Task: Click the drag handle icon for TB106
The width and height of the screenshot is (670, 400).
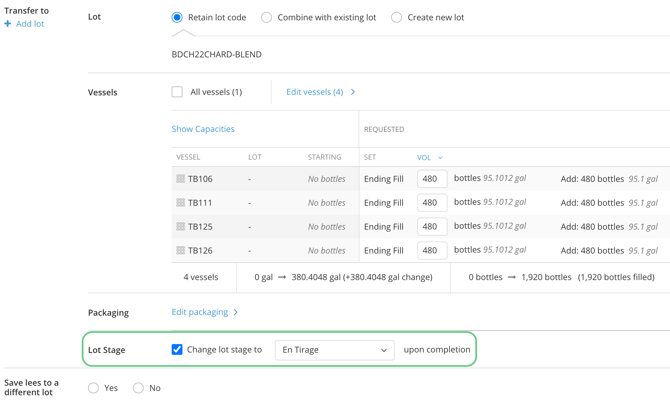Action: [180, 179]
